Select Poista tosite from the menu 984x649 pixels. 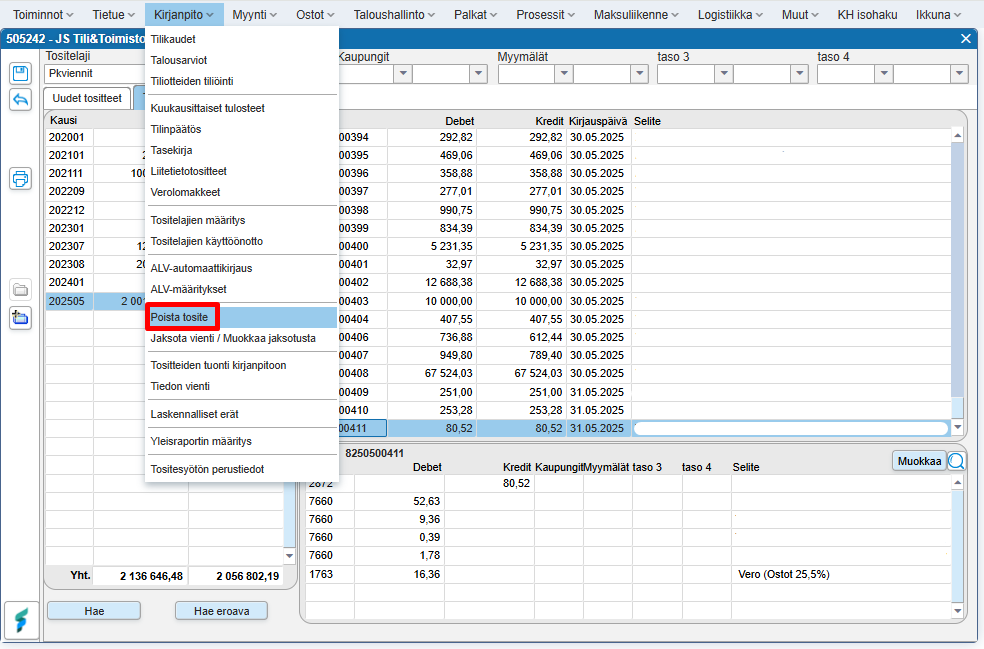pos(180,317)
